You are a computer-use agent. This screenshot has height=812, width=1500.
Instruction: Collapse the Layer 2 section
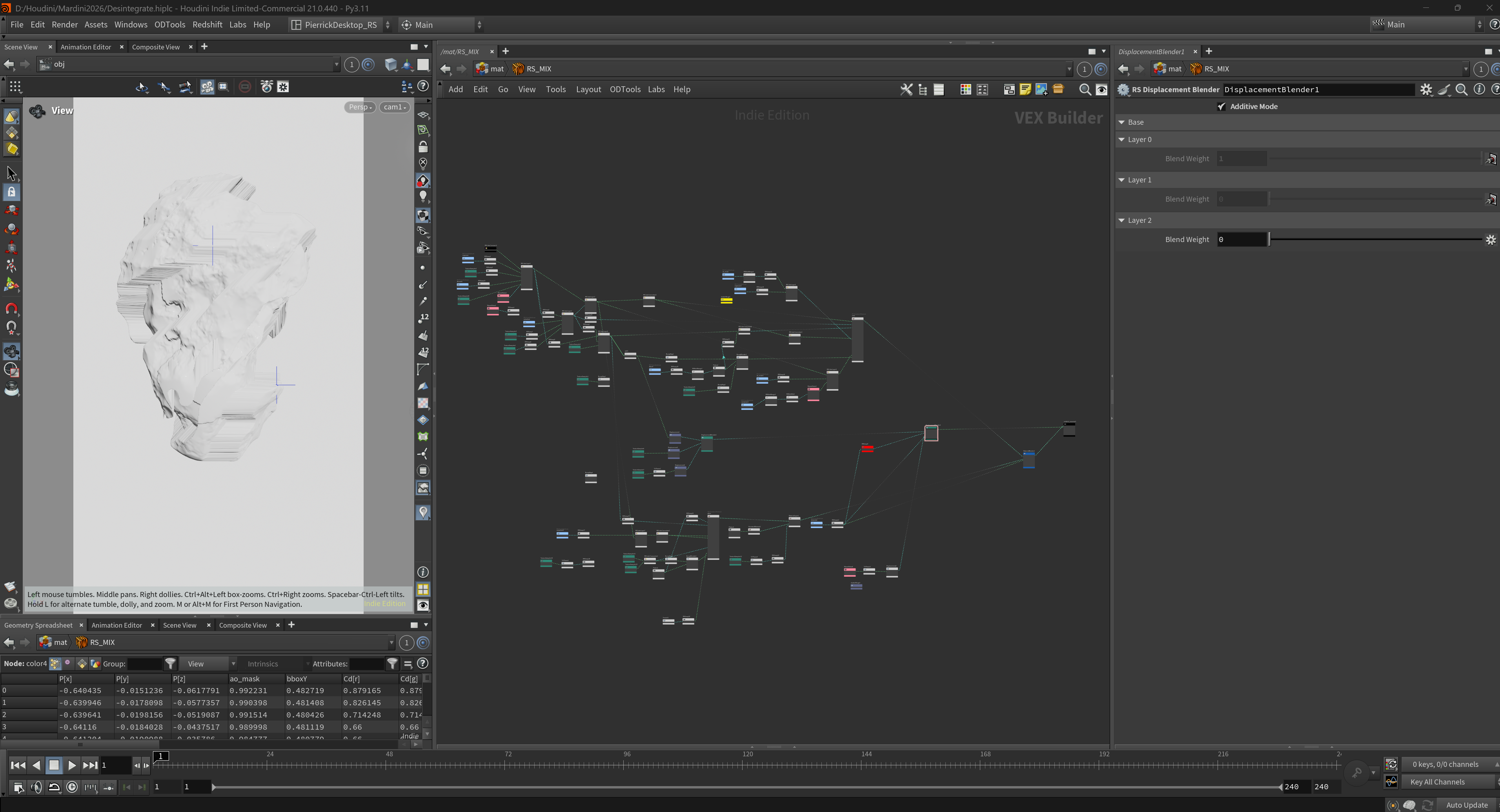pyautogui.click(x=1121, y=220)
